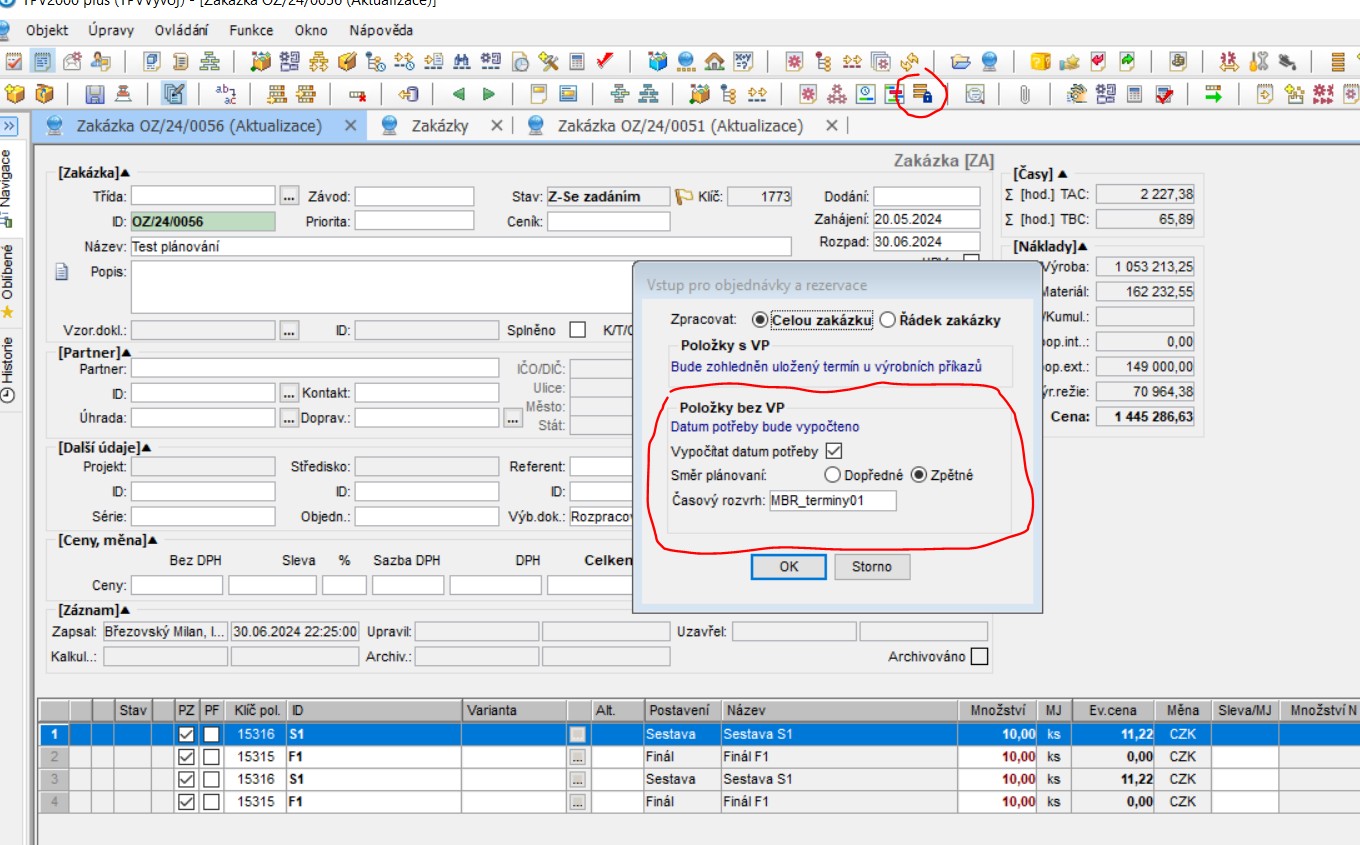Click the delete row red X icon
Image resolution: width=1360 pixels, height=845 pixels.
(357, 94)
